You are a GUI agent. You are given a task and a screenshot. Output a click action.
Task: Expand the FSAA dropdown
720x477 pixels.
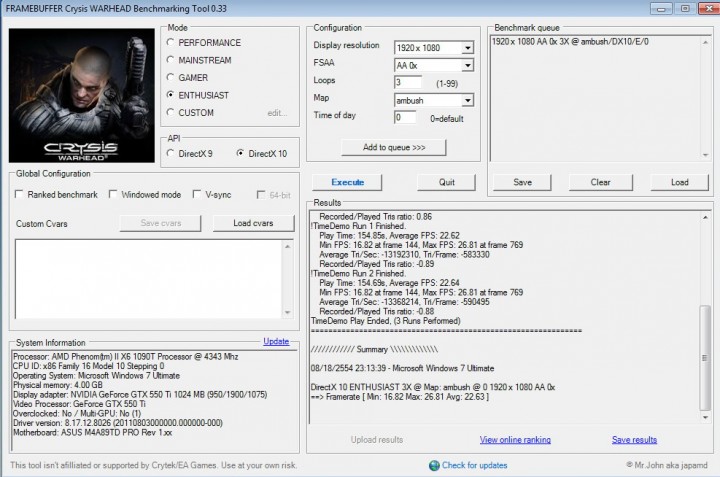tap(467, 65)
